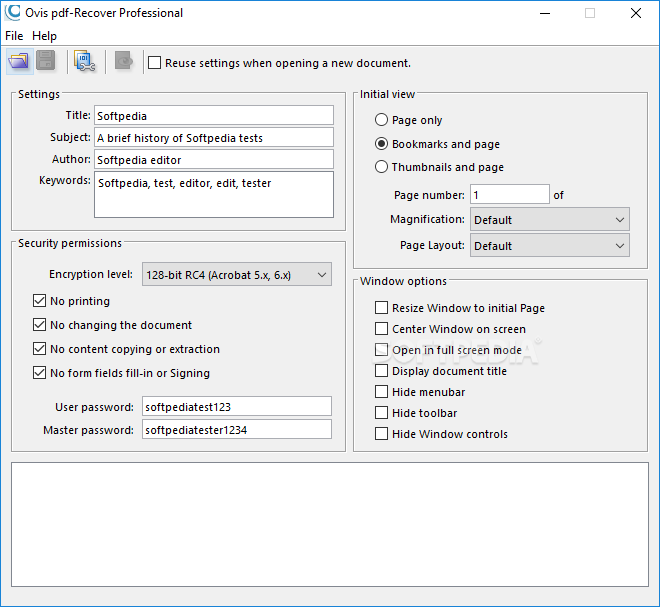Viewport: 660px width, 607px height.
Task: Open a PDF with the folder icon
Action: click(x=19, y=61)
